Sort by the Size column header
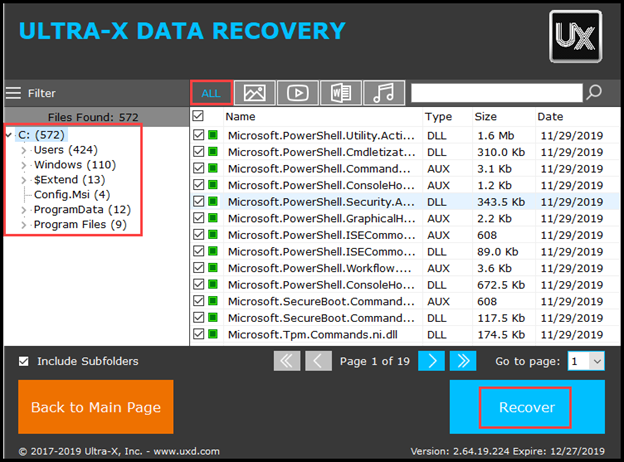The height and width of the screenshot is (462, 624). click(x=486, y=117)
